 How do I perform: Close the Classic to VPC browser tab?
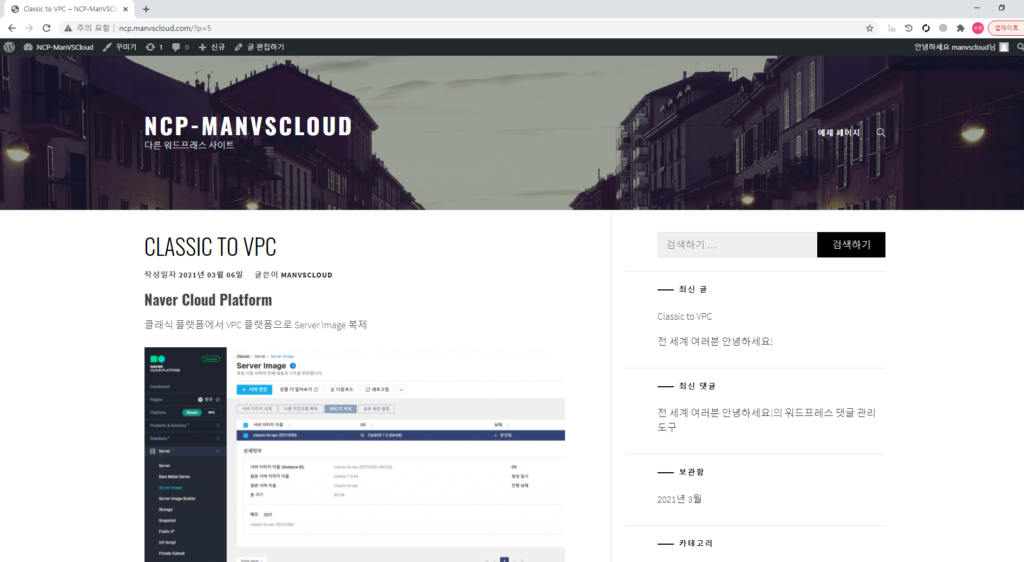[x=125, y=9]
